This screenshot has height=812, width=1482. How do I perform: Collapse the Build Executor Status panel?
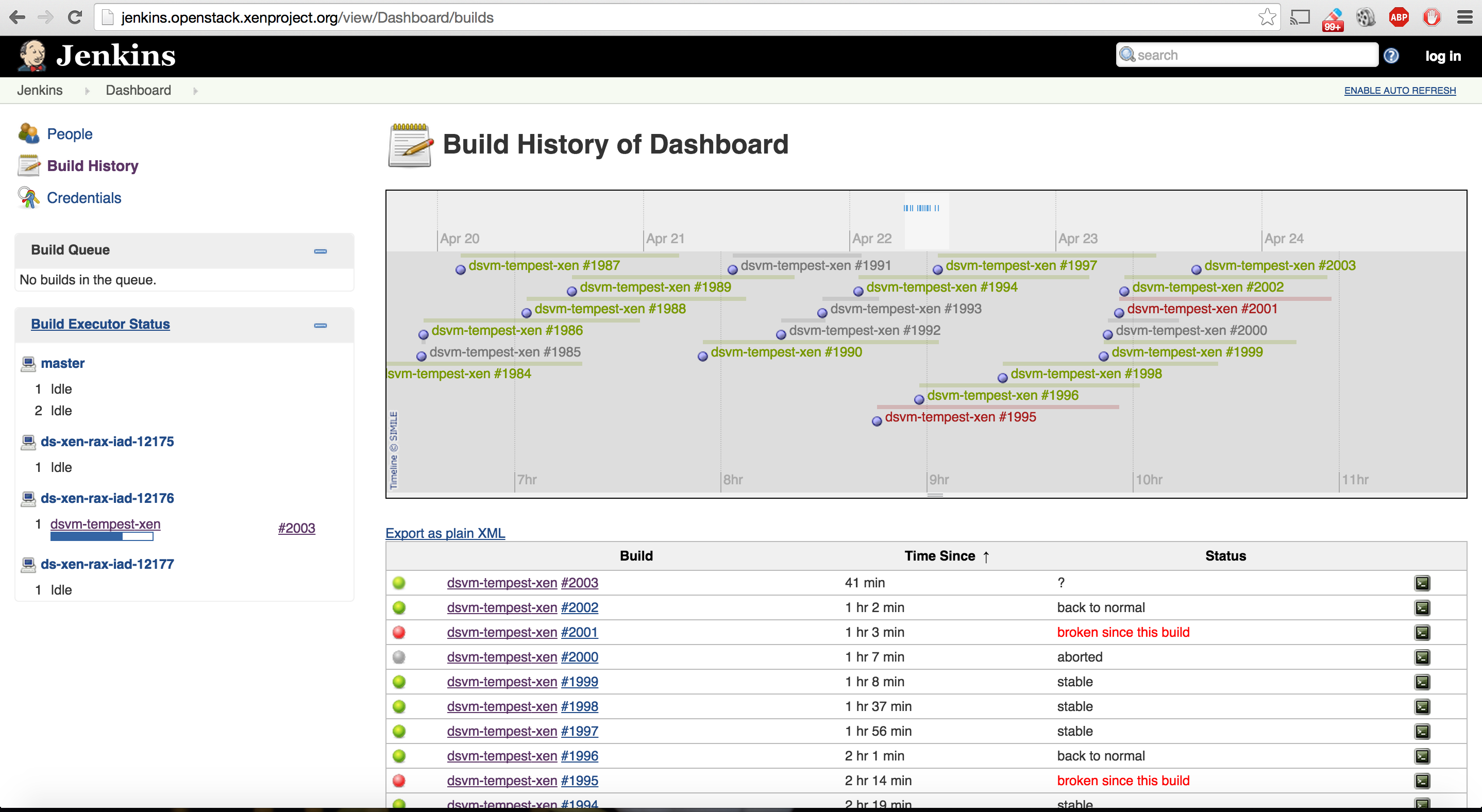click(x=321, y=326)
